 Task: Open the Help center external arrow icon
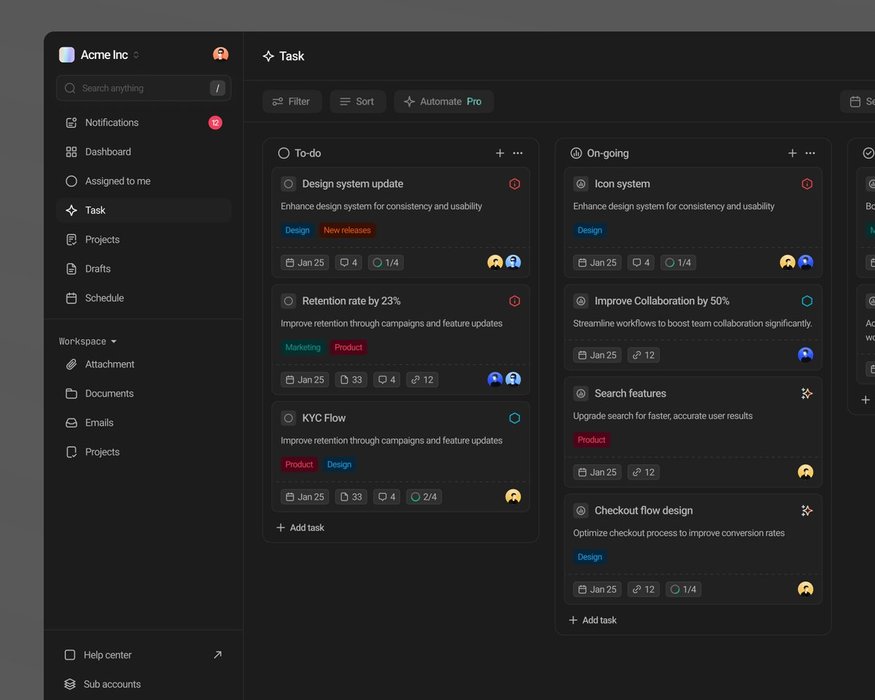pyautogui.click(x=218, y=655)
